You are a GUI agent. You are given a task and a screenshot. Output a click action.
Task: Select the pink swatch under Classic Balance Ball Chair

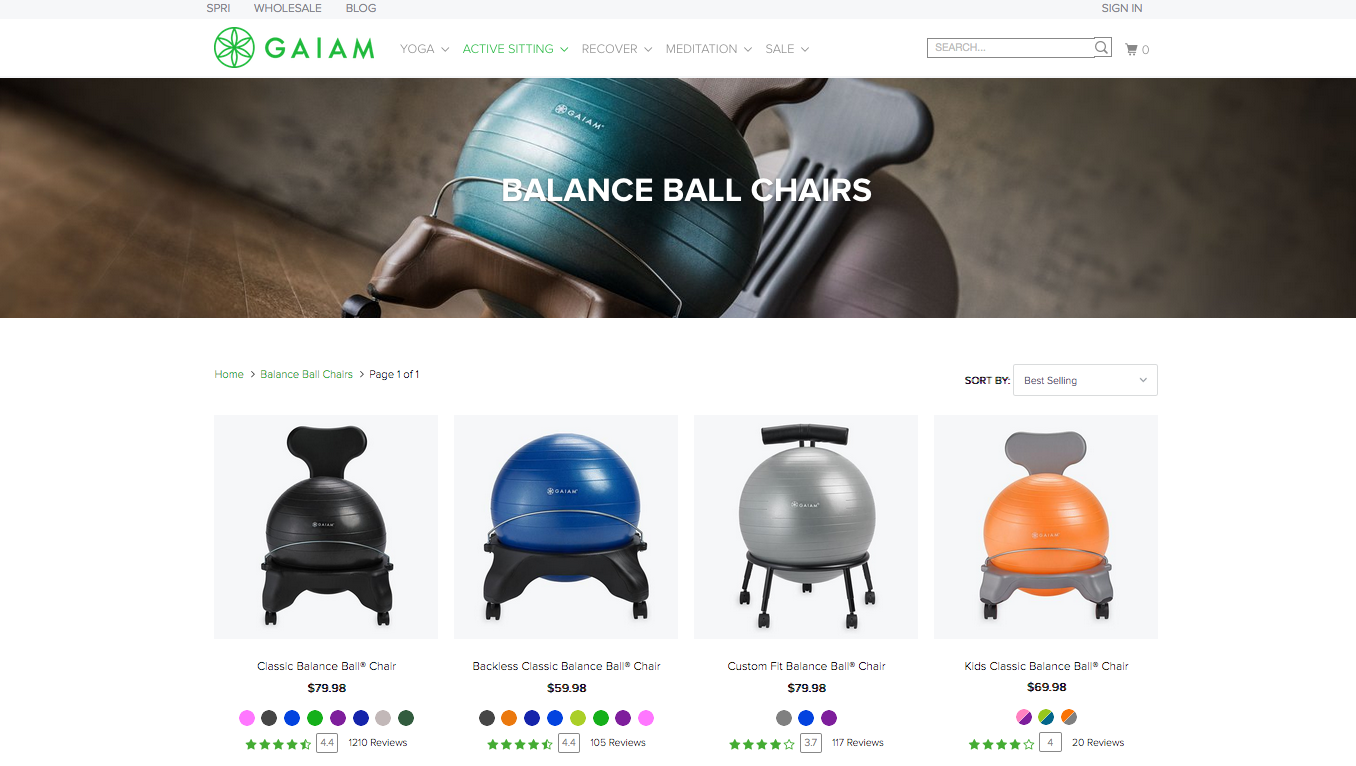tap(247, 718)
